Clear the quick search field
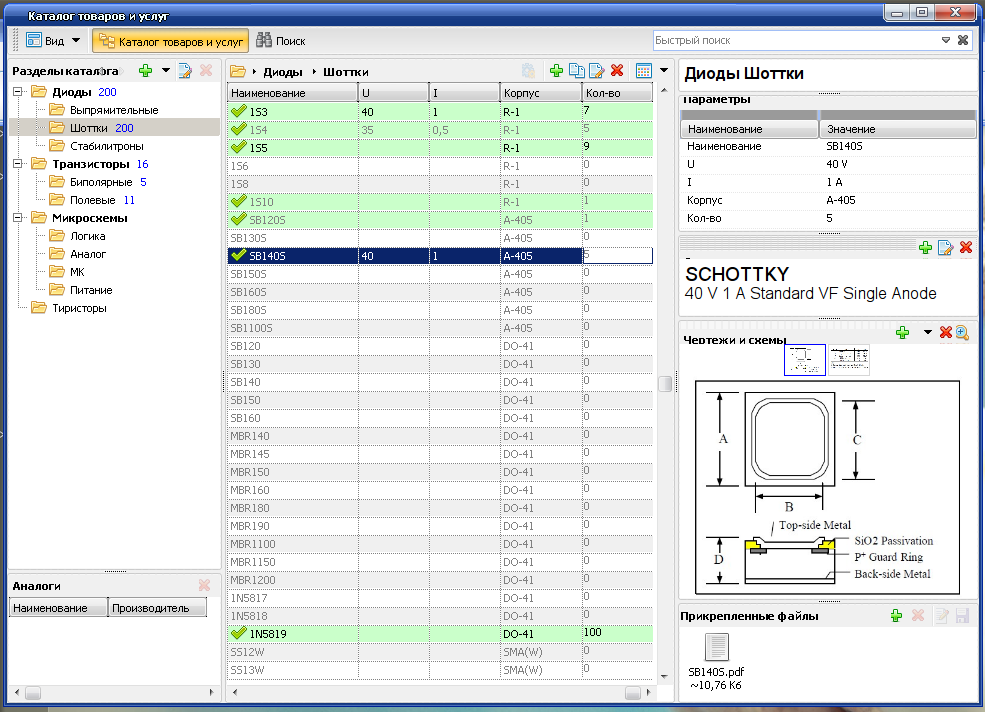 [962, 40]
